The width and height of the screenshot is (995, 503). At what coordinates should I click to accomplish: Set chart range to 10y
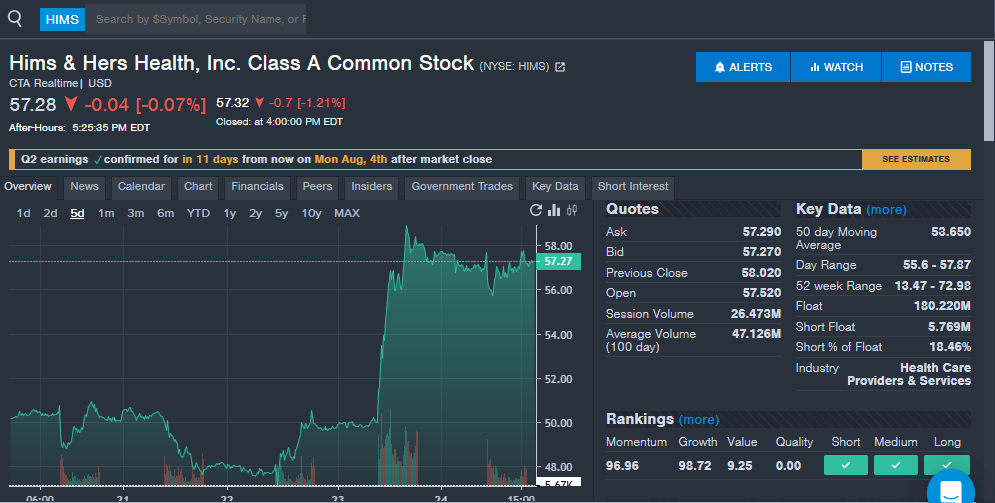tap(311, 213)
